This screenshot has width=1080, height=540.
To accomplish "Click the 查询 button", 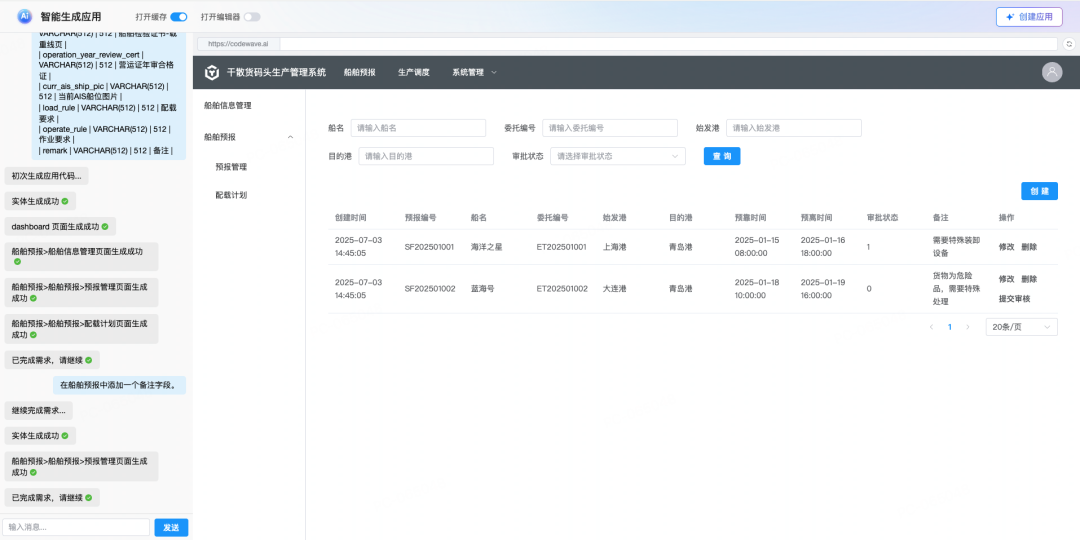I will pyautogui.click(x=722, y=156).
